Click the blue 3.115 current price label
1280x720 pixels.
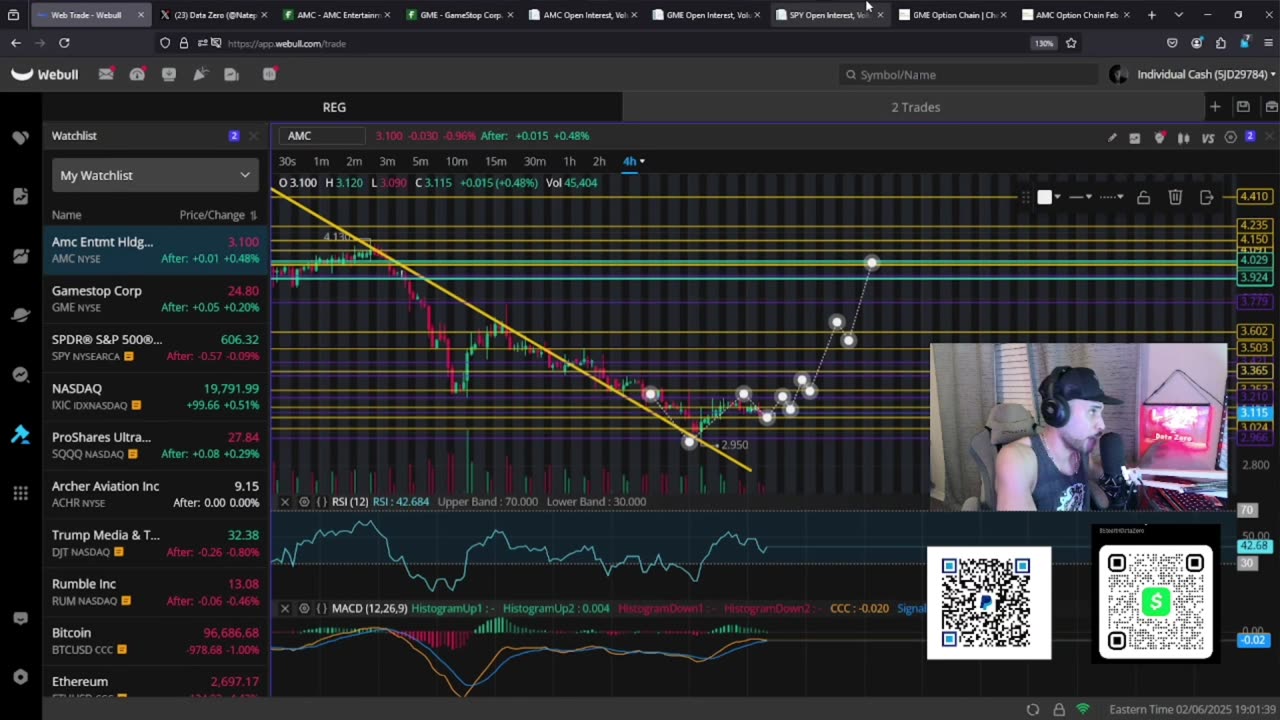coord(1254,413)
